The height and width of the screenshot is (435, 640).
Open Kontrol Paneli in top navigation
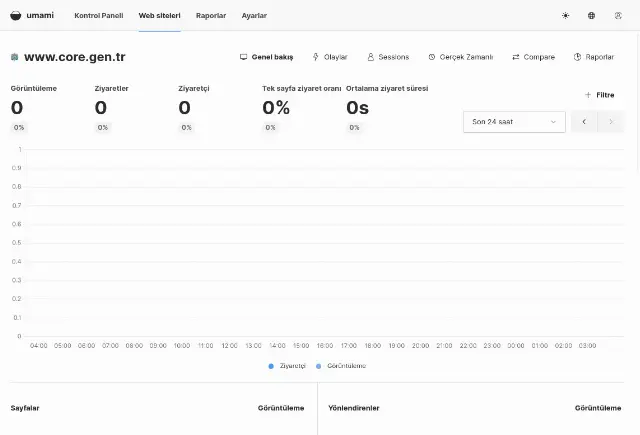99,16
